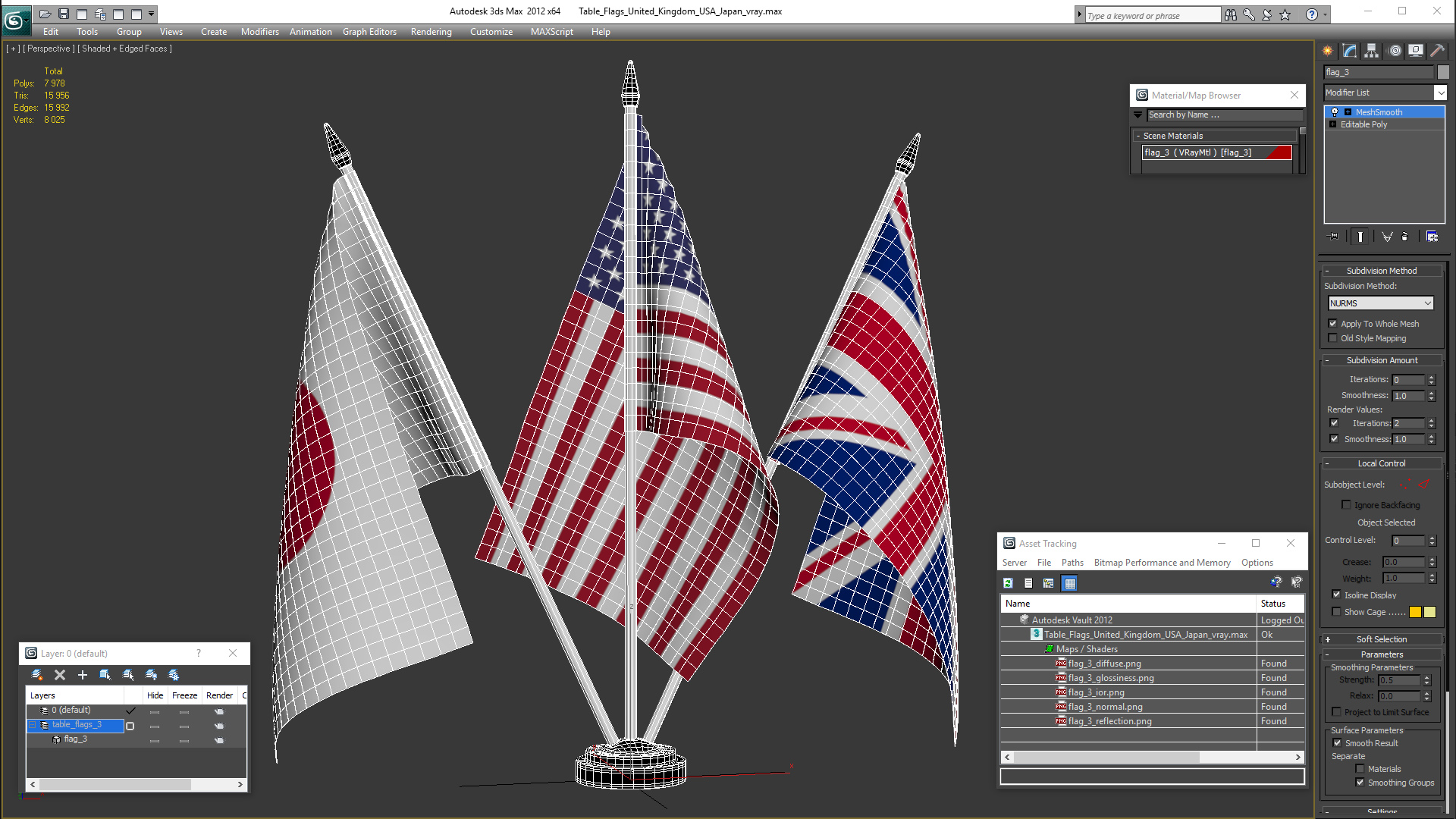Expand the Editable Poly sub-objects
This screenshot has height=819, width=1456.
pos(1333,124)
